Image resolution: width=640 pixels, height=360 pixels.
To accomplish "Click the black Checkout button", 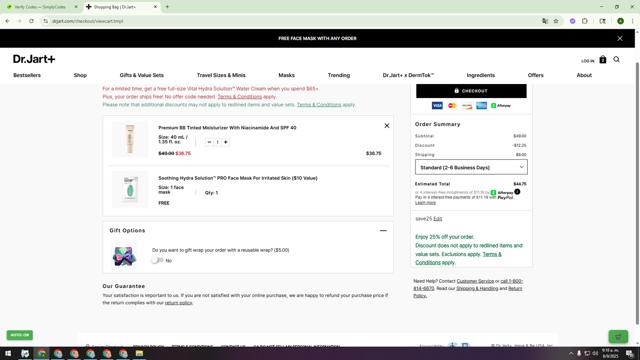I will pyautogui.click(x=471, y=91).
